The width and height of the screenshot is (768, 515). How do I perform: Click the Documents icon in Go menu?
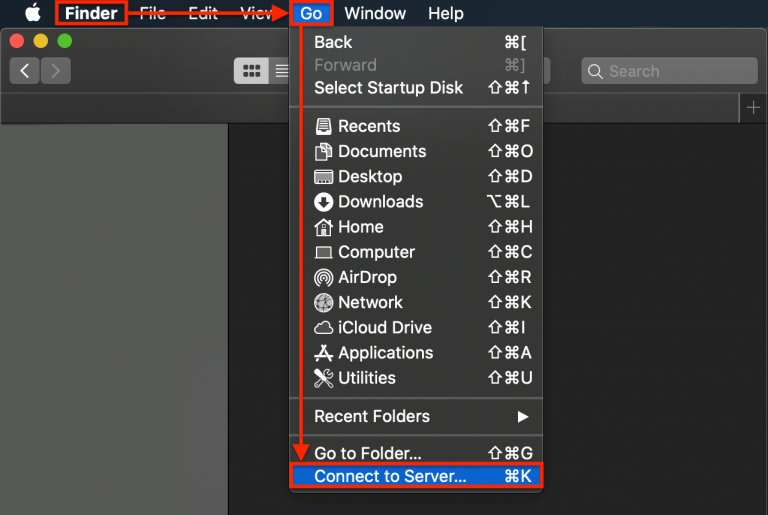(x=323, y=152)
